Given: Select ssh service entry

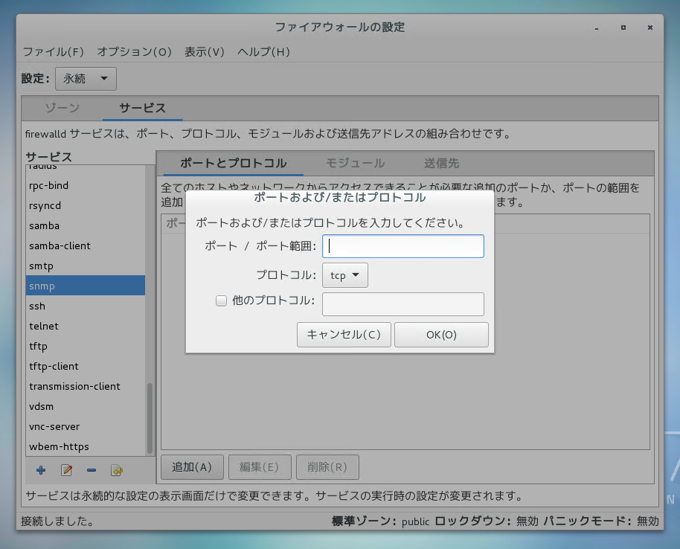Looking at the screenshot, I should point(85,306).
